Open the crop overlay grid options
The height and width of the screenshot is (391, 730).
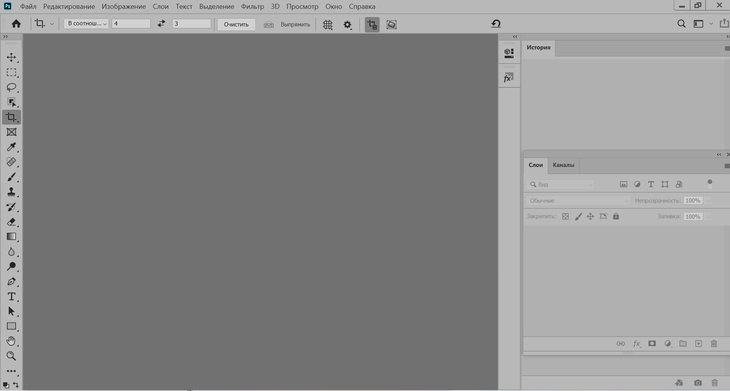click(328, 25)
